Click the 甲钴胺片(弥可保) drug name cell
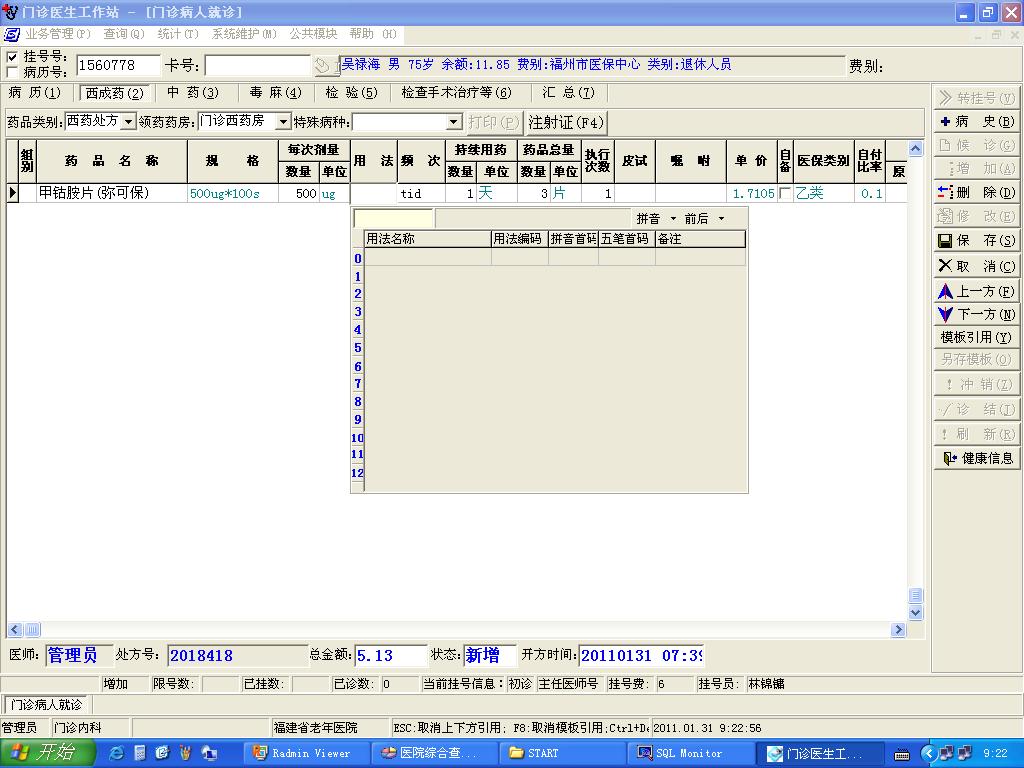Screen dimensions: 1024x768 (x=112, y=193)
